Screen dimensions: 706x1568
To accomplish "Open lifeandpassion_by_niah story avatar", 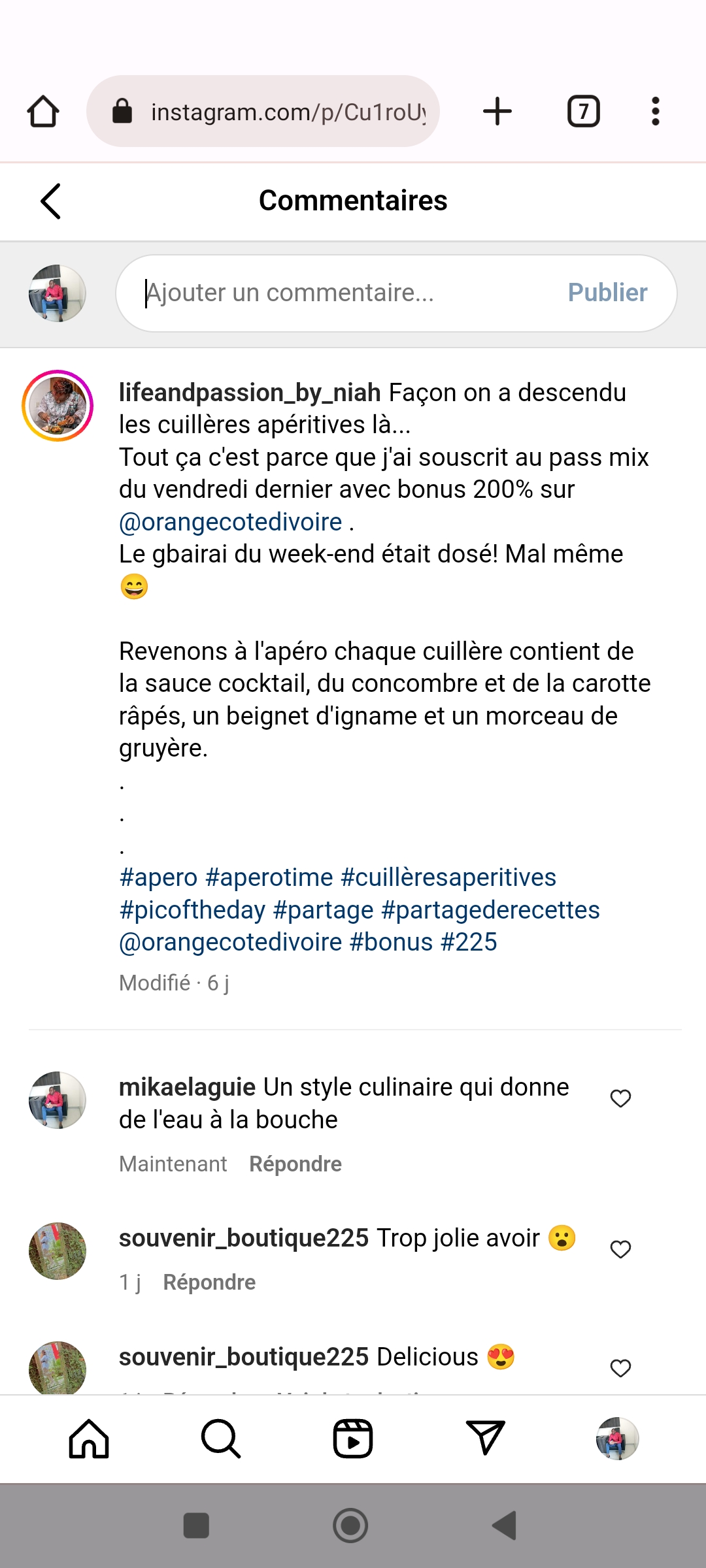I will coord(58,406).
